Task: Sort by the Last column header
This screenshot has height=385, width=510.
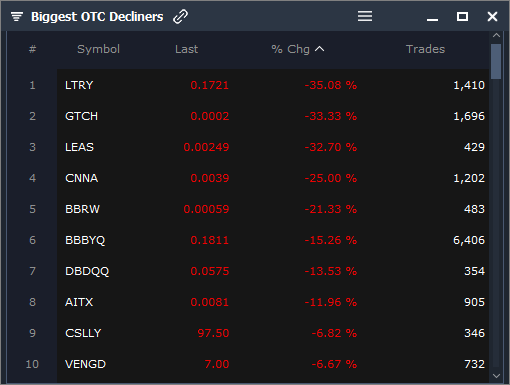Action: [x=186, y=49]
